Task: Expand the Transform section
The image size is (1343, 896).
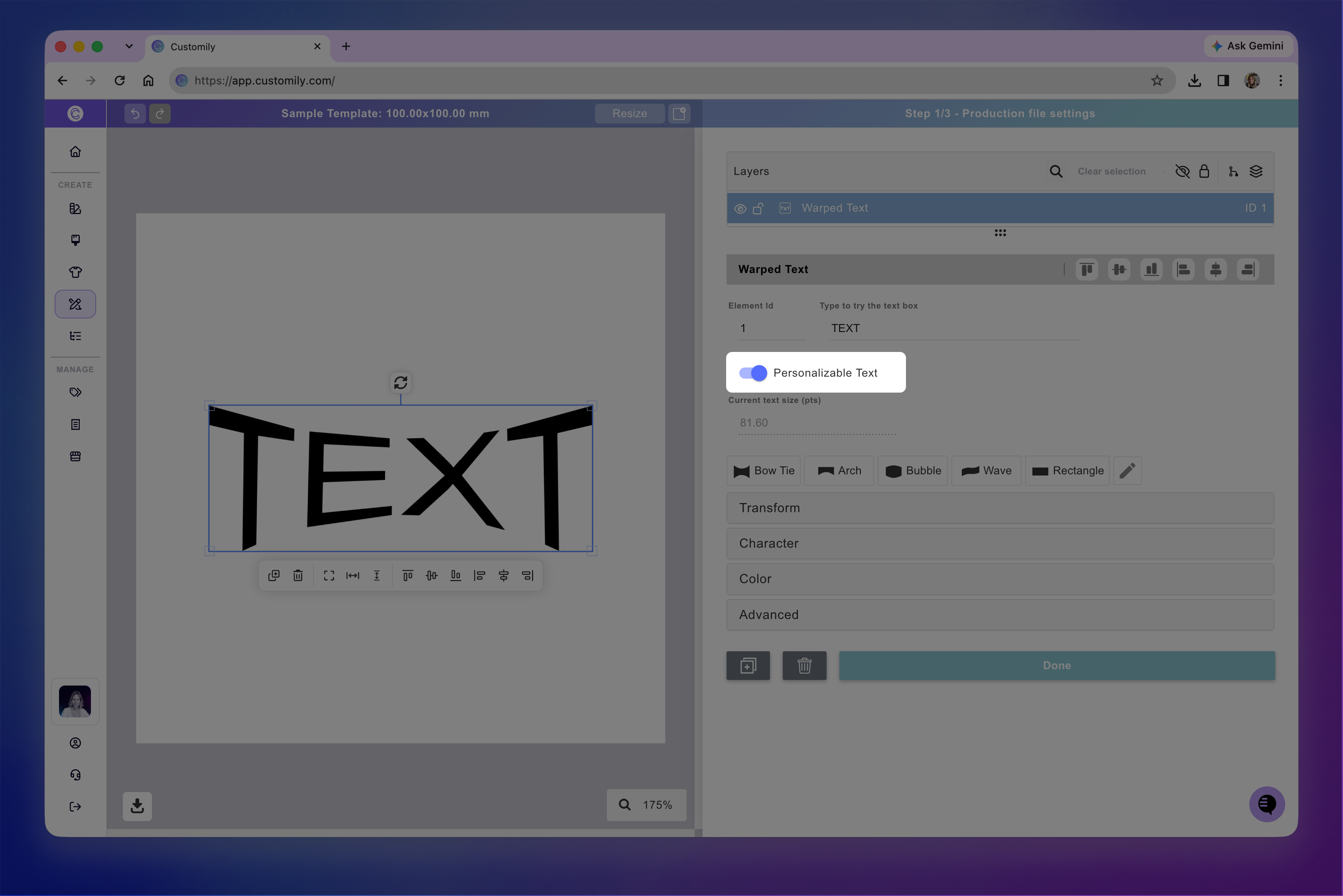Action: [1000, 508]
